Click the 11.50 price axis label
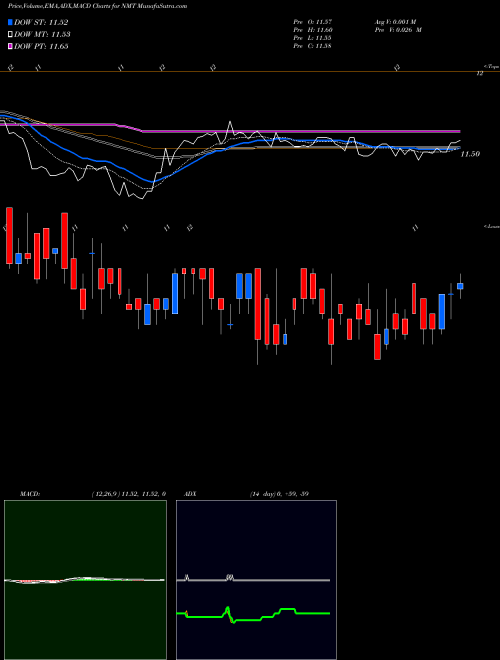Screen dimensions: 500x660 click(470, 154)
